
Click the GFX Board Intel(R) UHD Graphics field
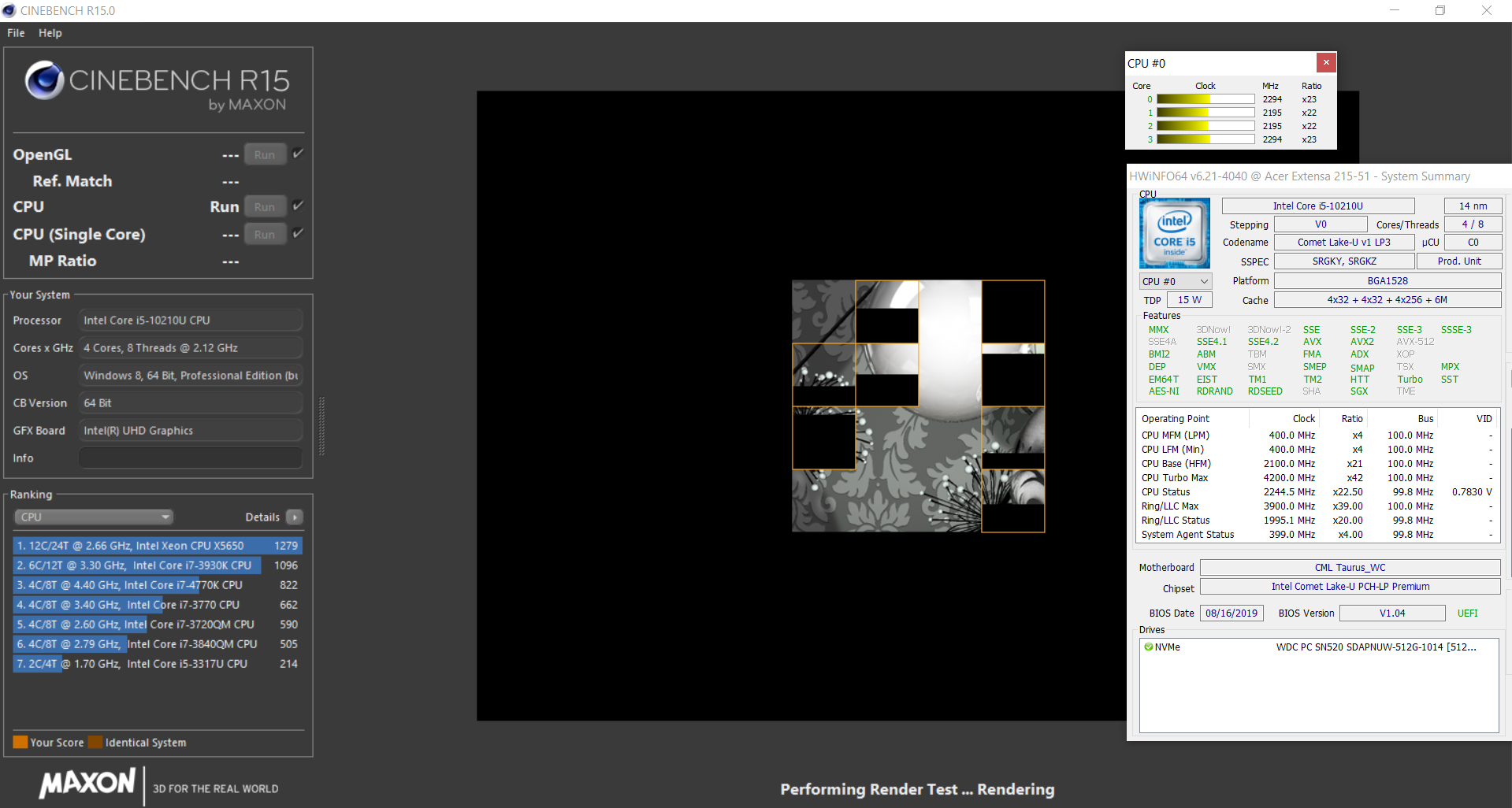pos(191,431)
